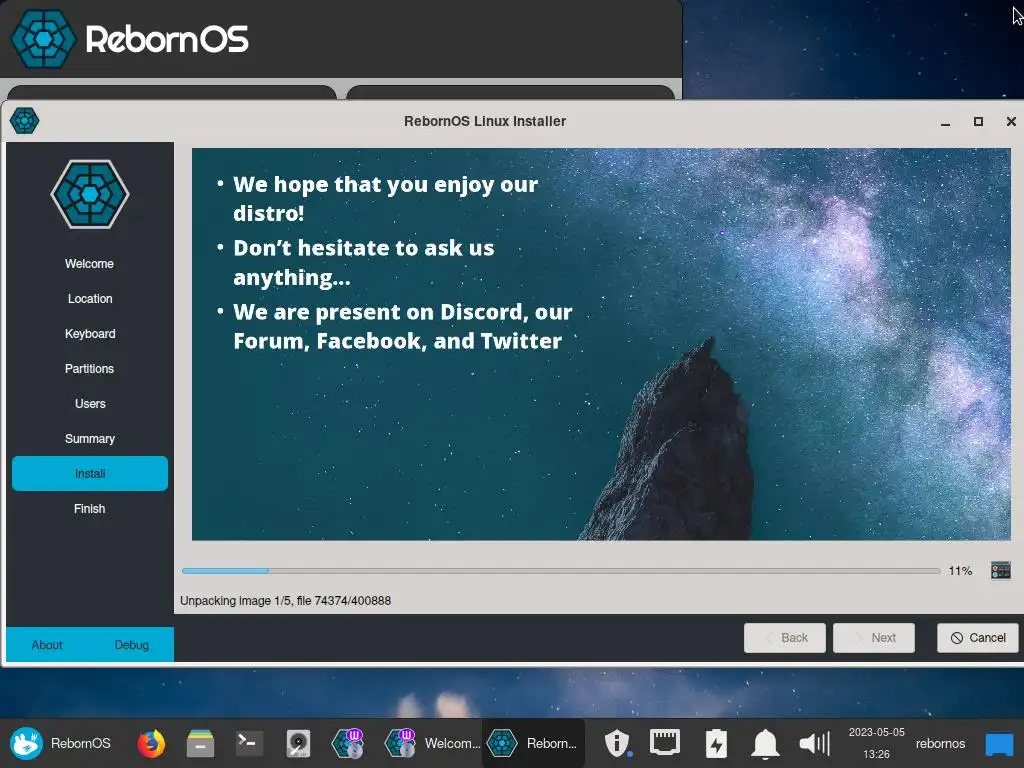Click the Next button
1024x768 pixels.
pos(874,638)
